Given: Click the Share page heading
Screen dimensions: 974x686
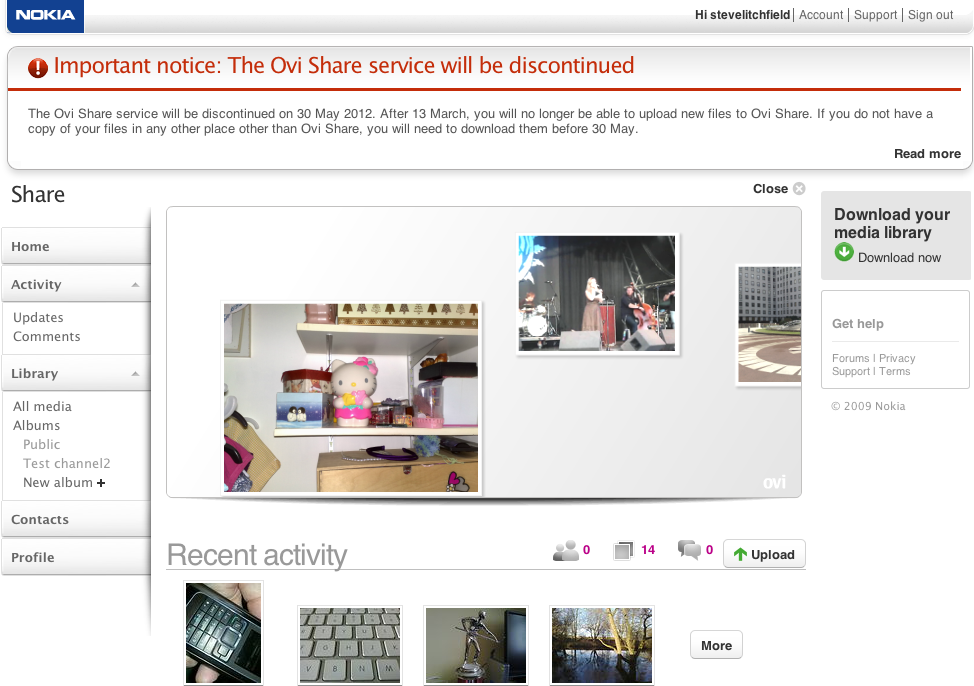Looking at the screenshot, I should point(38,194).
